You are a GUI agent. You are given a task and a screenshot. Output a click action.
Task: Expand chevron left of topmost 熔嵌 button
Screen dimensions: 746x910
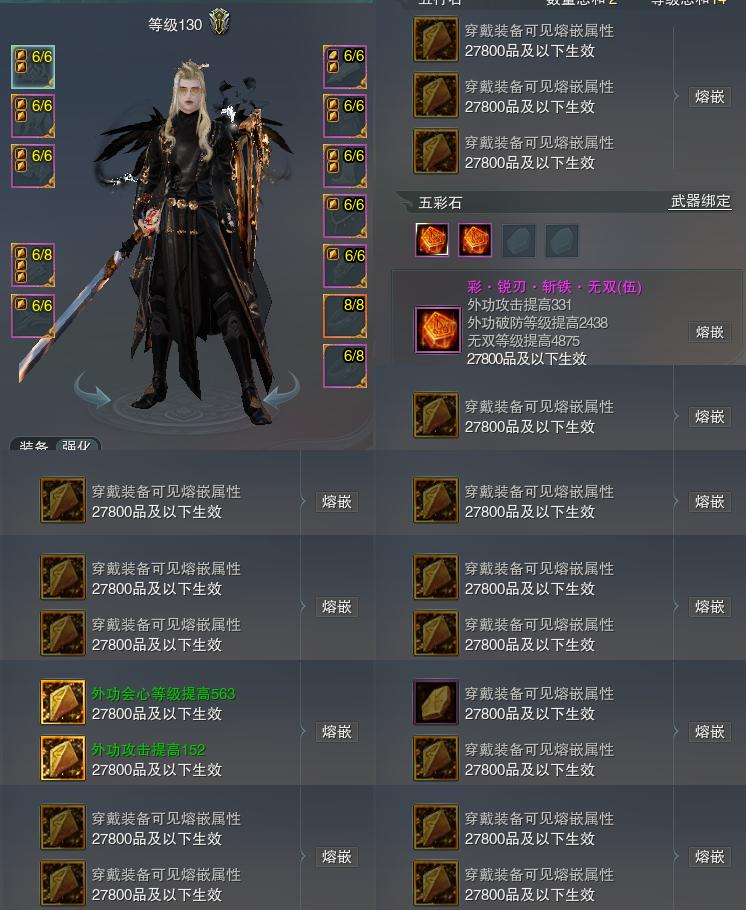676,96
